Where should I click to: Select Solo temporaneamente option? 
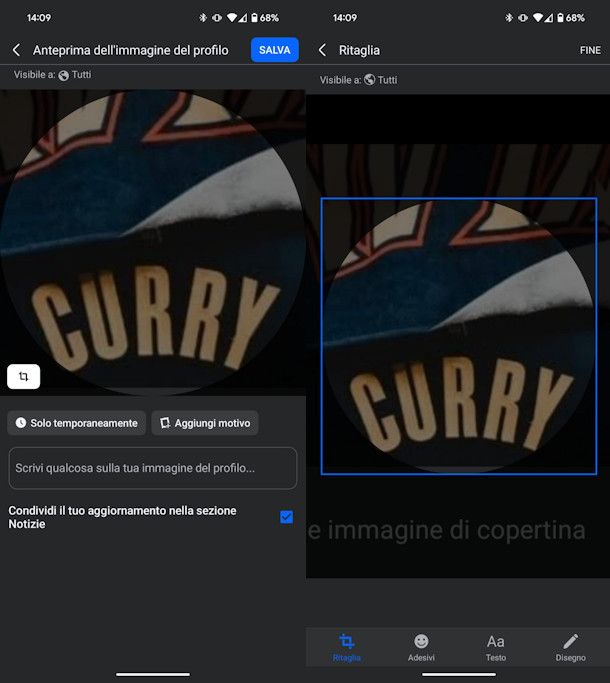(76, 423)
